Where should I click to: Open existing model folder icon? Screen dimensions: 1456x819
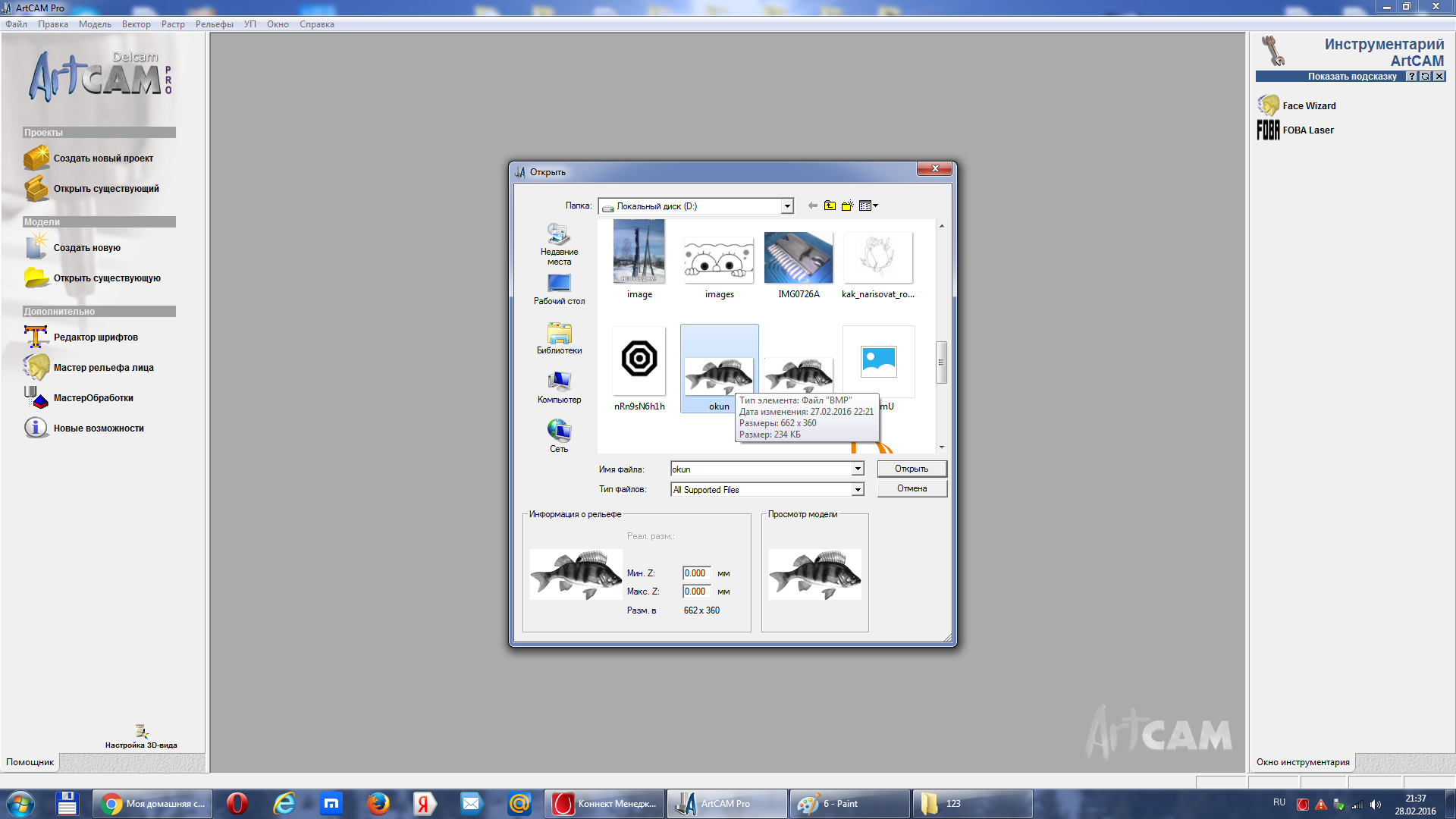click(36, 278)
